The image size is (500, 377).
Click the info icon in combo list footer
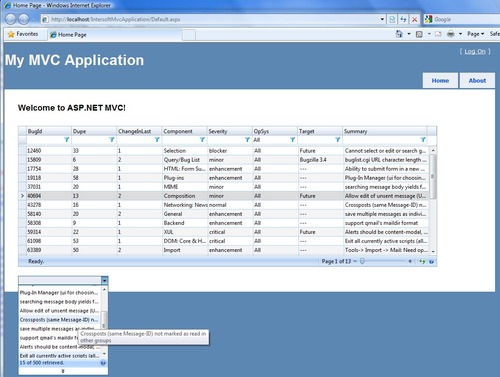coord(103,363)
